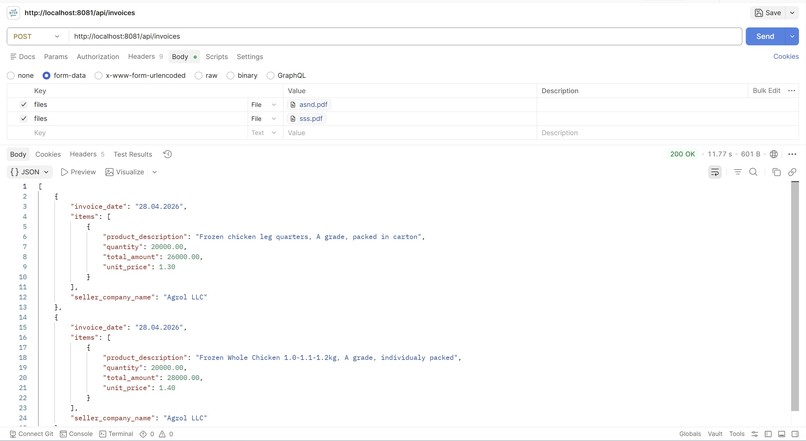Image resolution: width=806 pixels, height=441 pixels.
Task: Click the filter response icon
Action: [x=738, y=172]
